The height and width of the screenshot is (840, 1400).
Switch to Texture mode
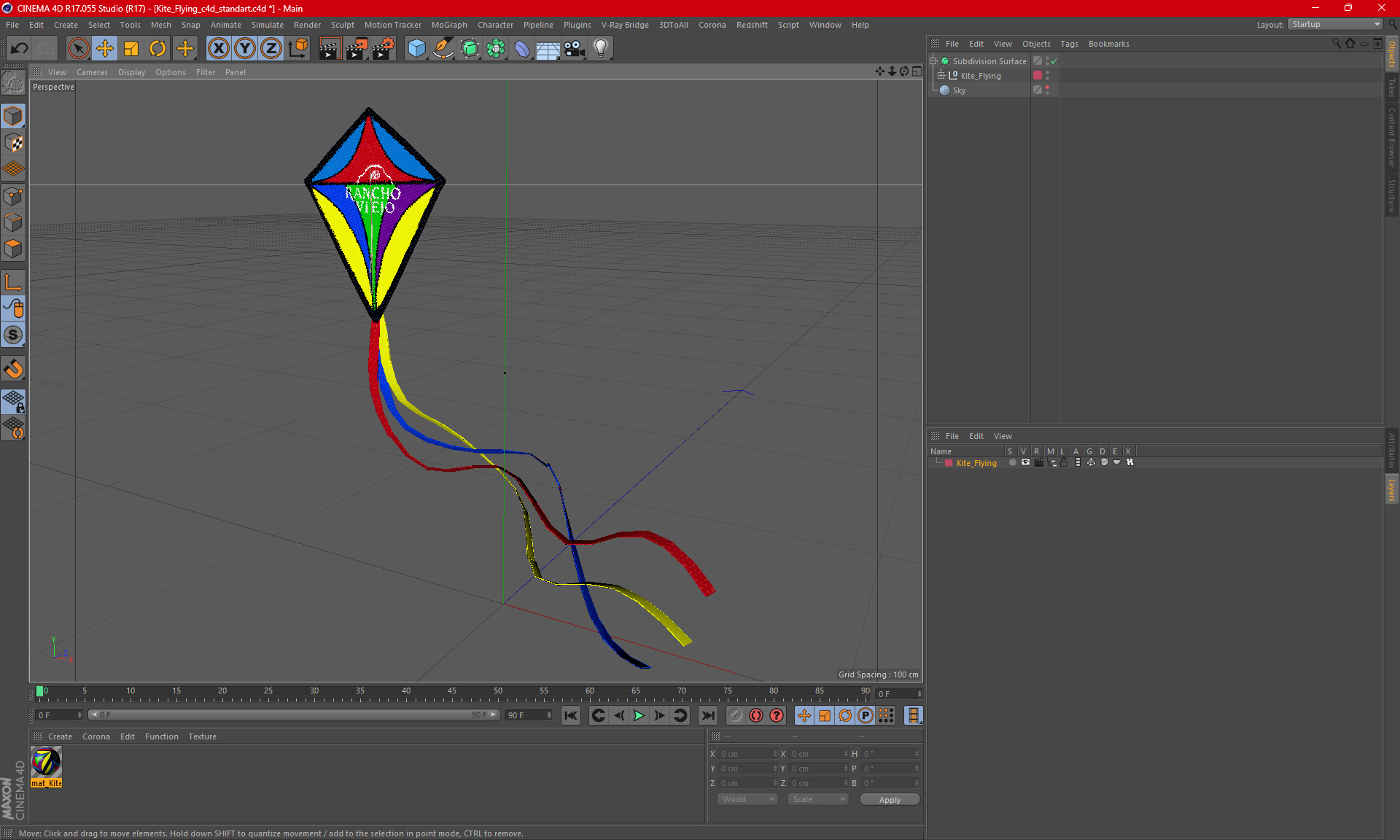(x=13, y=143)
